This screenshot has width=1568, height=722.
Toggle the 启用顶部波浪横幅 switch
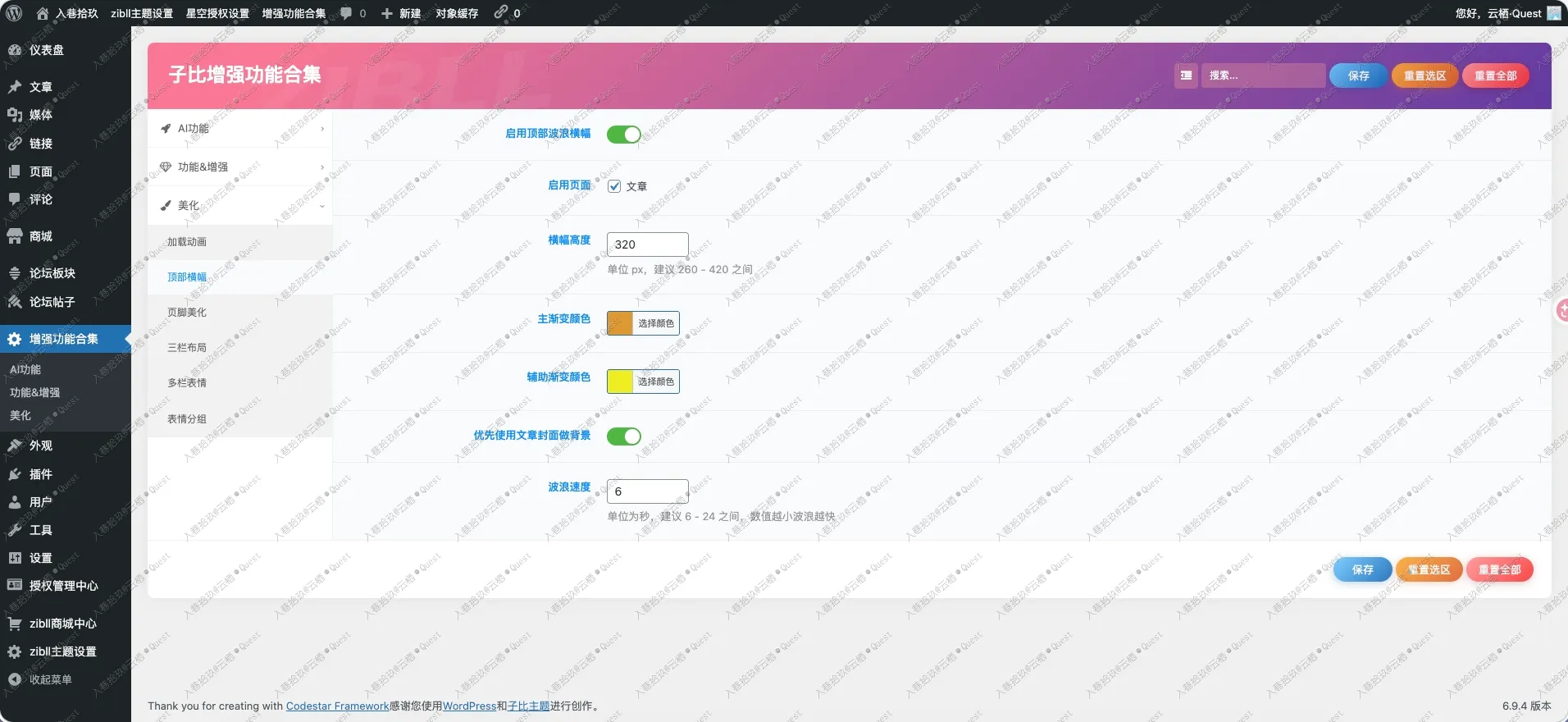tap(623, 135)
